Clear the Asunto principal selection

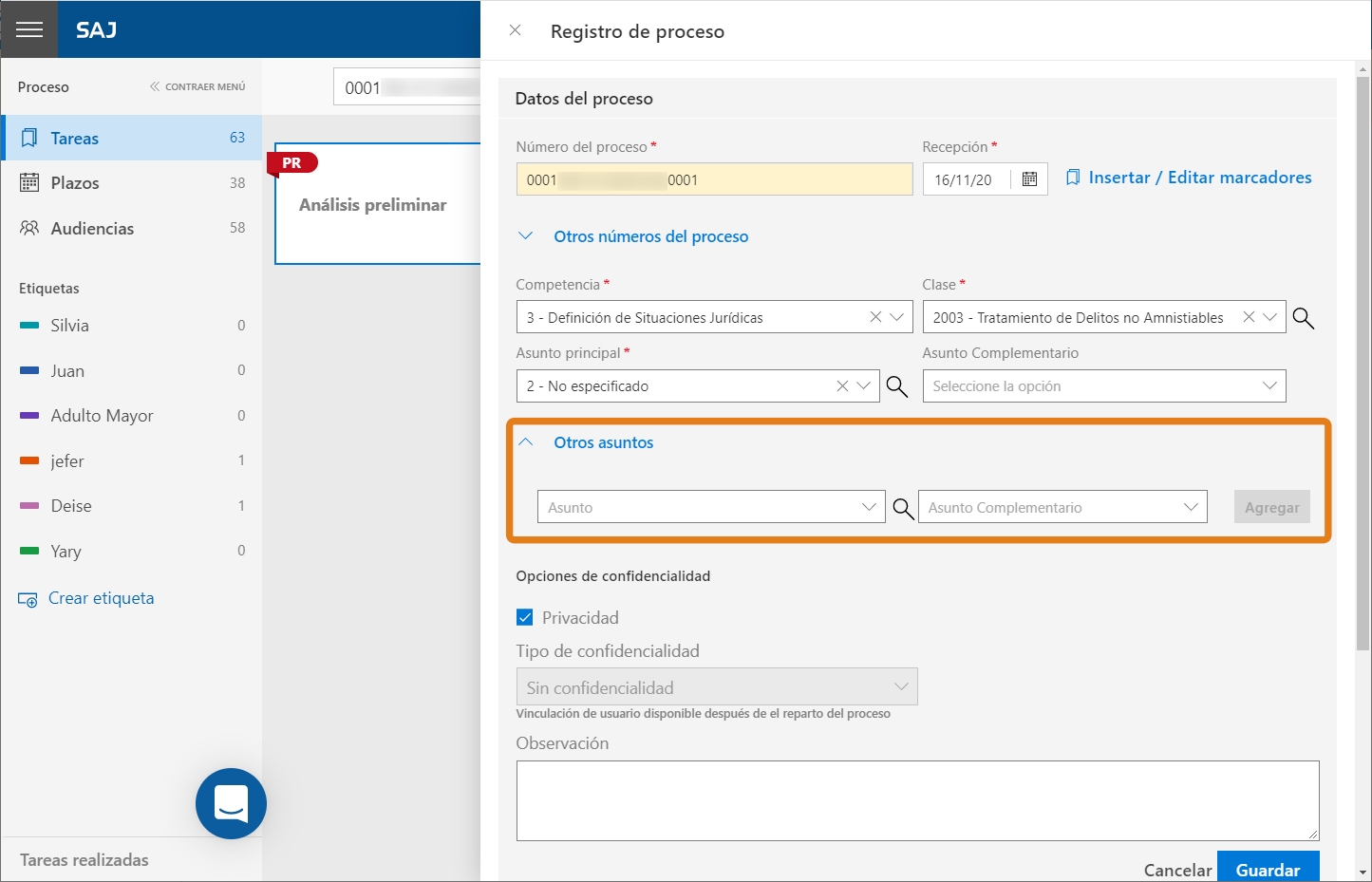click(x=842, y=386)
